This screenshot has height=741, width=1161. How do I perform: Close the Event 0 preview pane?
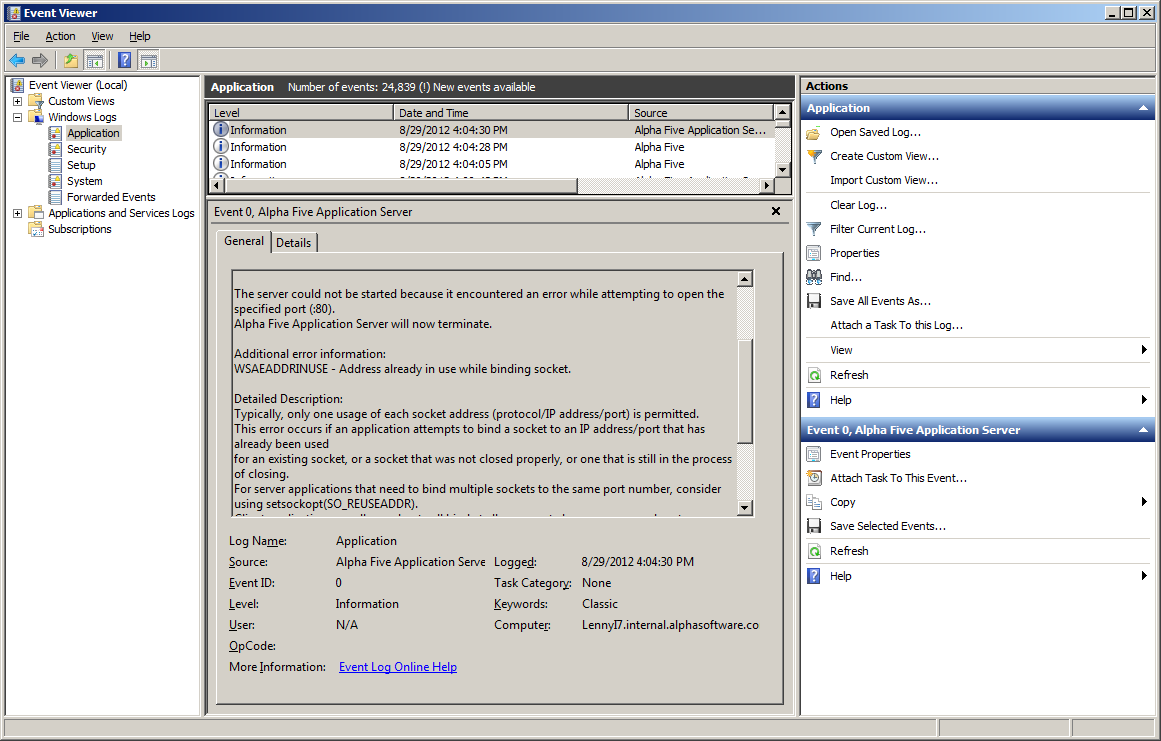click(x=775, y=212)
